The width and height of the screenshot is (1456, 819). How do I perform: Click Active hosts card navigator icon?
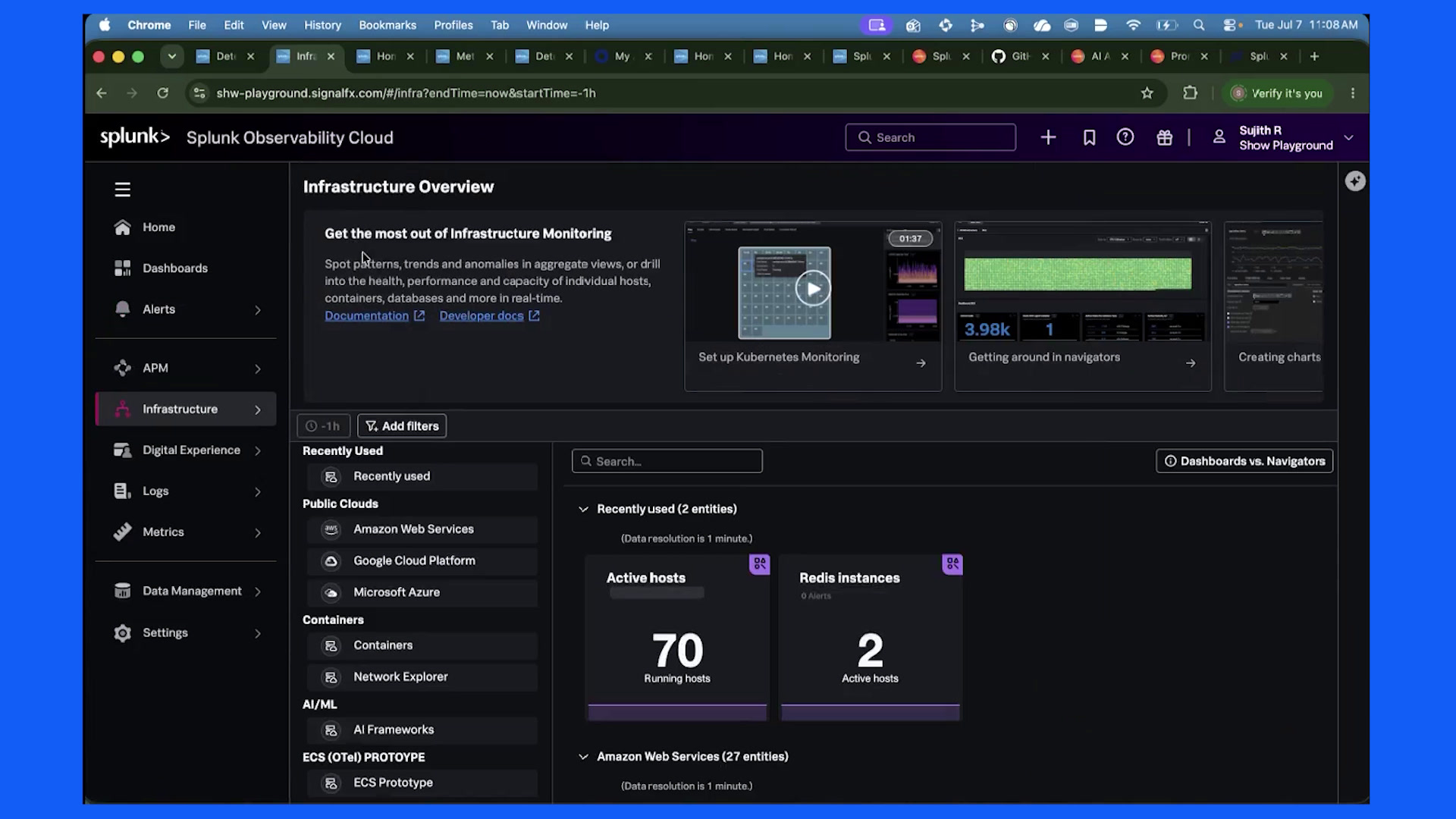[759, 563]
